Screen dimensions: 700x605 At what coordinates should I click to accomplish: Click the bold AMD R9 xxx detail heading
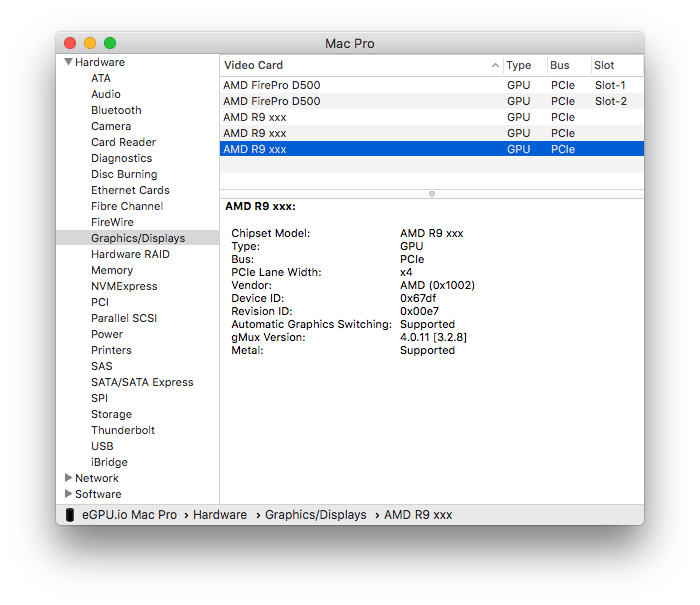(x=260, y=206)
